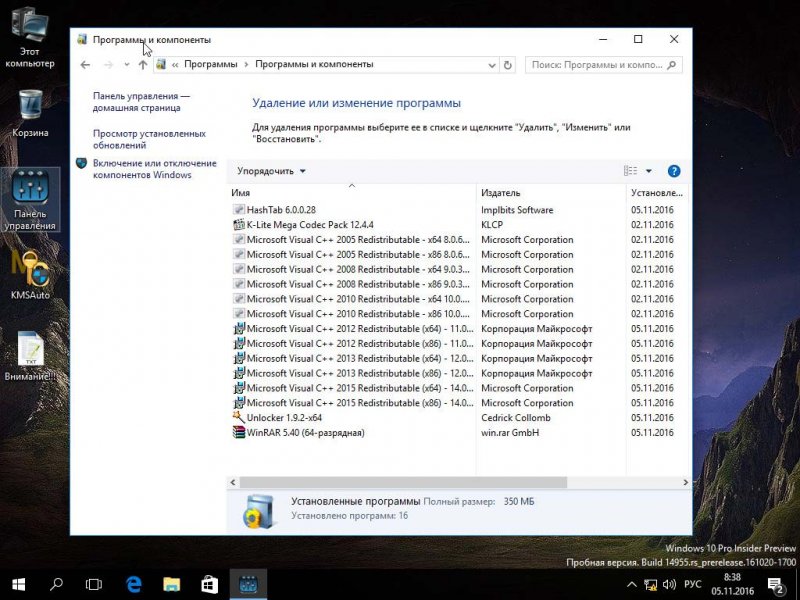Screen dimensions: 800x600
Task: Launch Microsoft Edge from taskbar
Action: (x=134, y=585)
